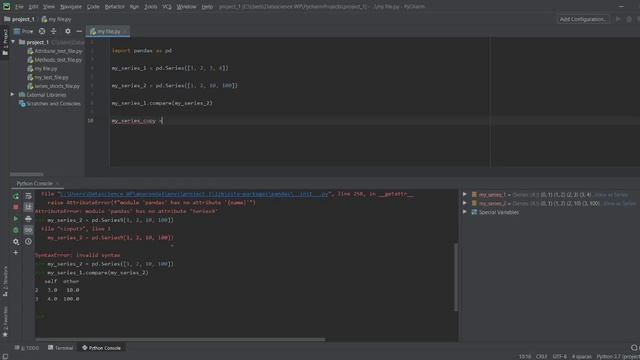Open the Project view selector dropdown
Screen dimensions: 640x360
24,31
